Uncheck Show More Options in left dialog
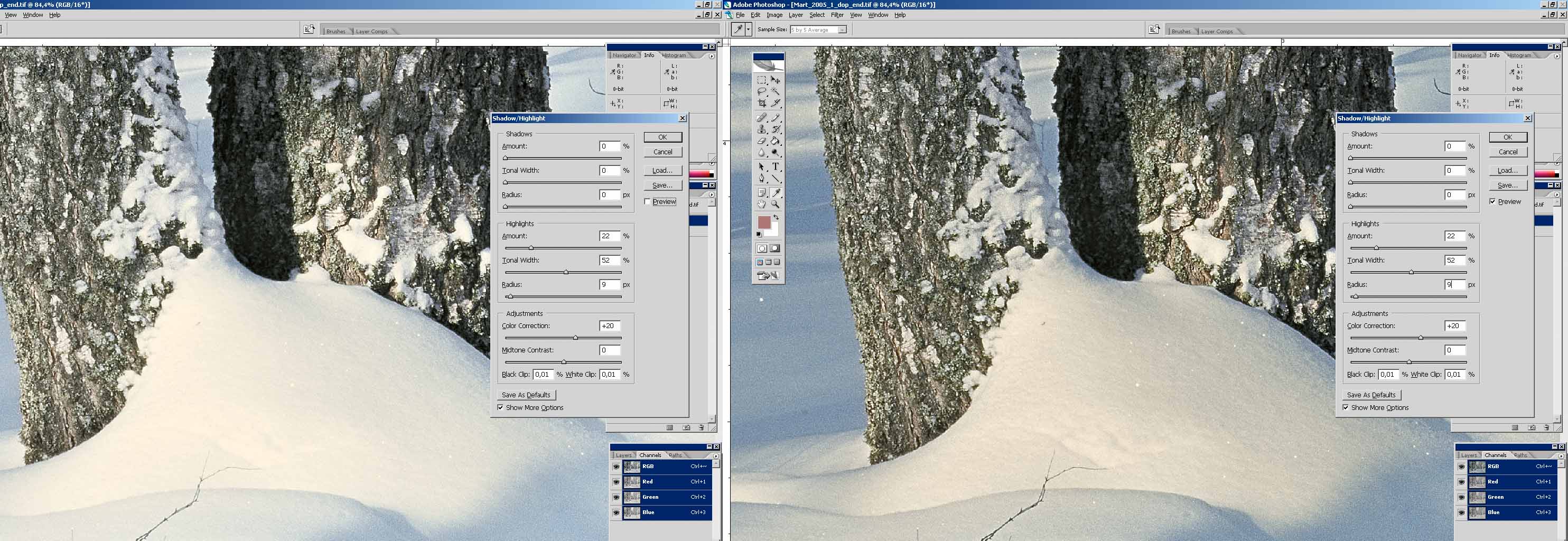Viewport: 1568px width, 541px height. pos(500,408)
